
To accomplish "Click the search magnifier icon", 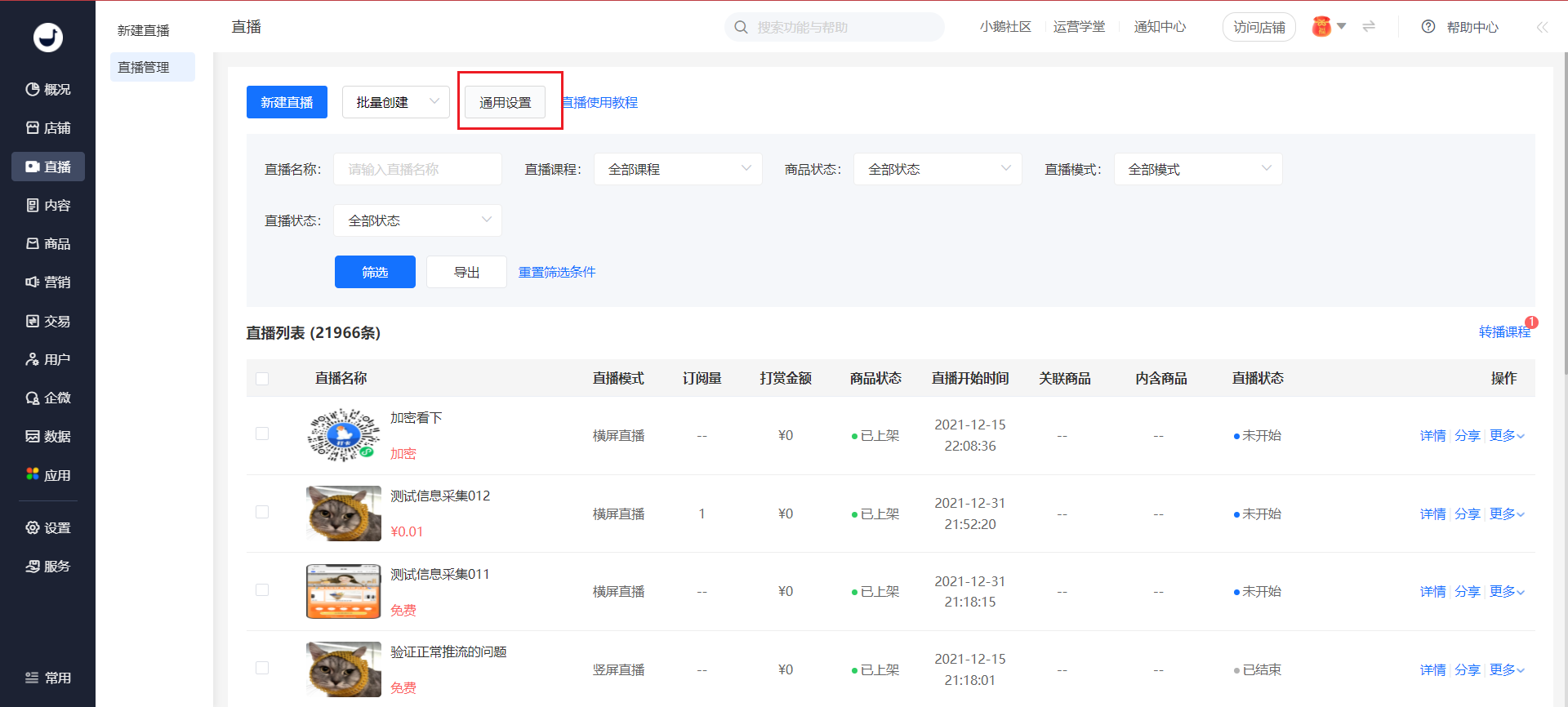I will (x=741, y=27).
